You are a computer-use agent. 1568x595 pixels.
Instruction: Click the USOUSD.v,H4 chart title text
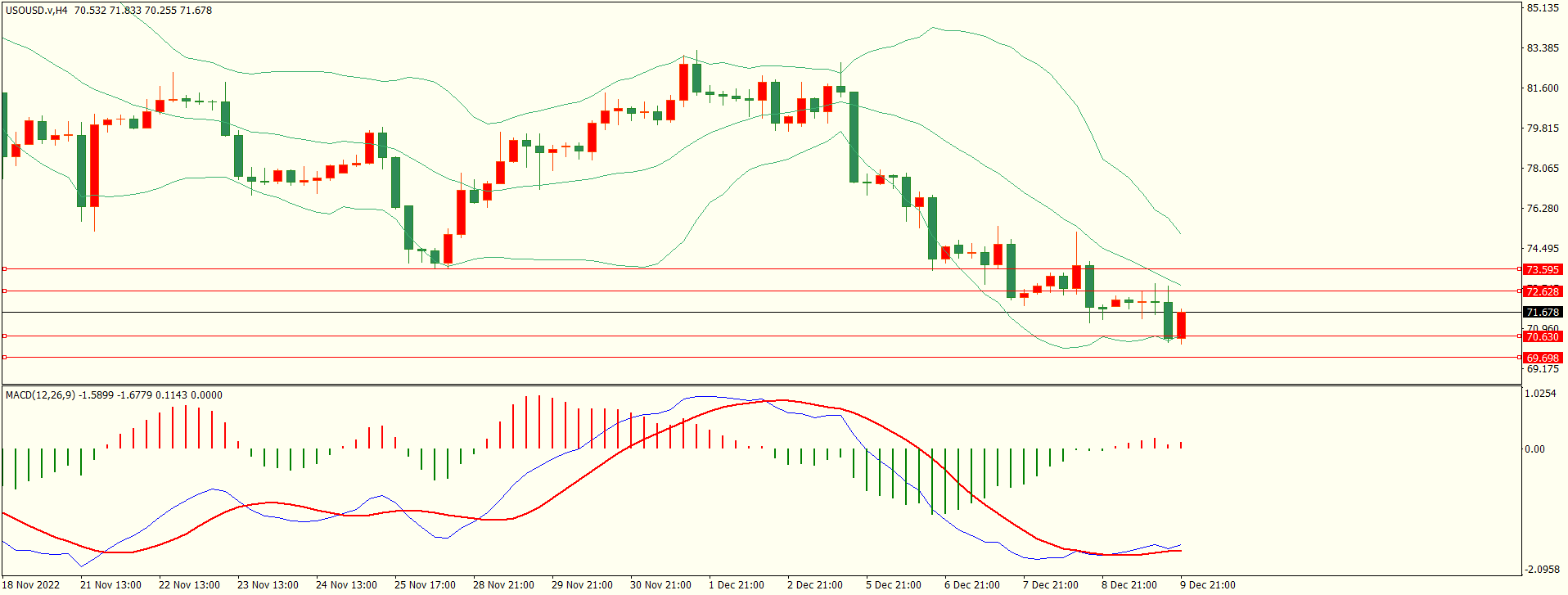[37, 11]
